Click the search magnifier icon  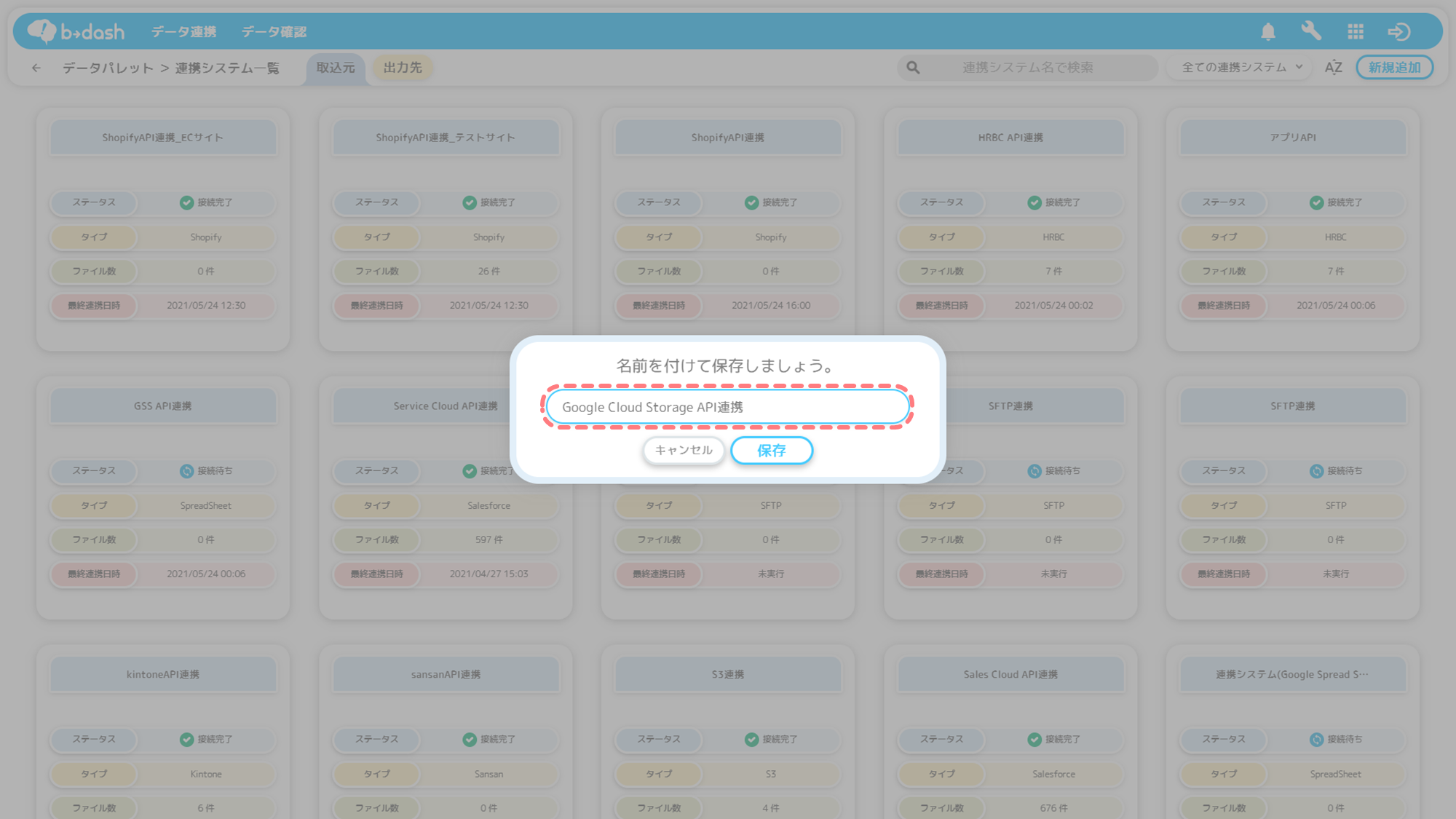[x=913, y=68]
